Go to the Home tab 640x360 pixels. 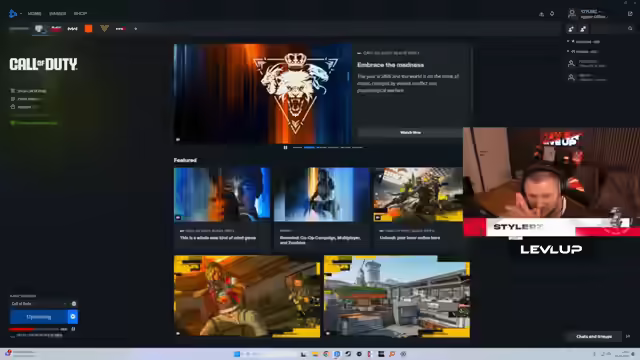click(x=34, y=13)
